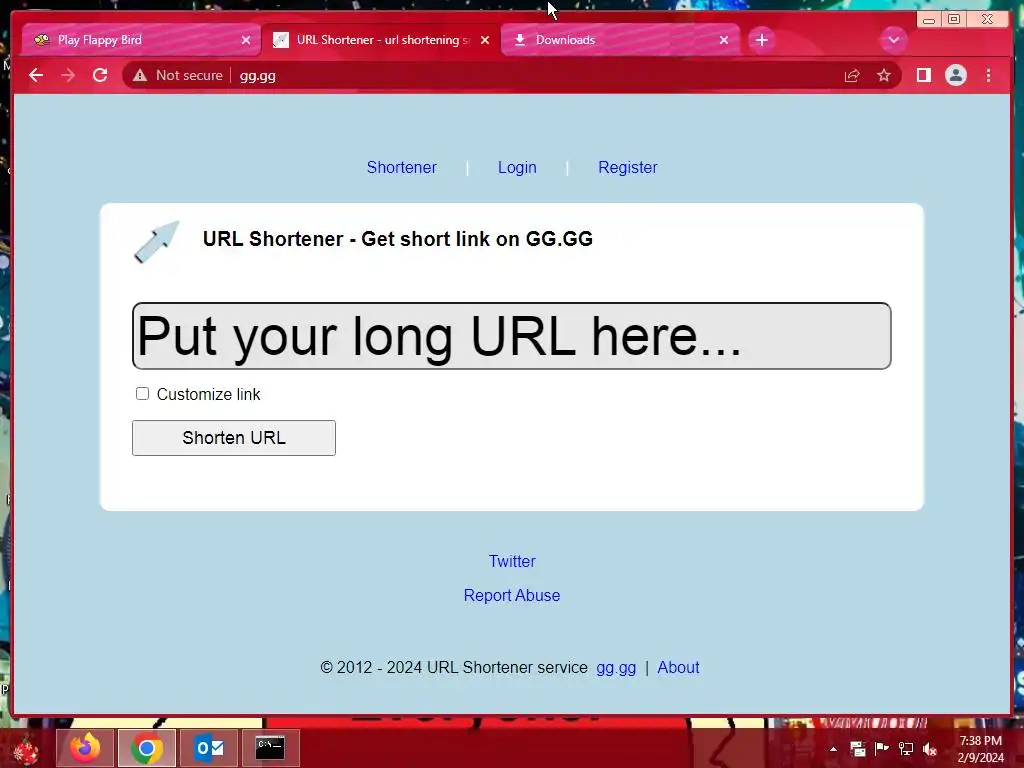Maximize the Chrome window

click(x=953, y=20)
